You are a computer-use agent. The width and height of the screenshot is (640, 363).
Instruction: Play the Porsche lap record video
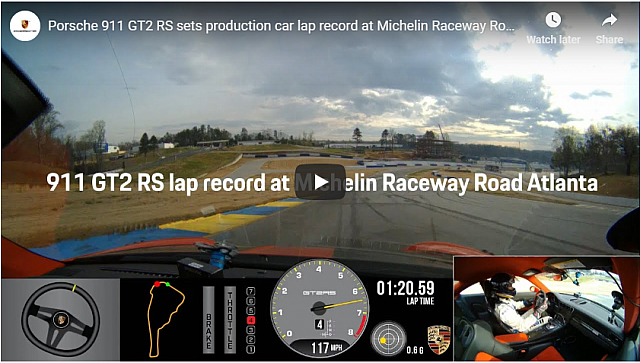click(x=320, y=182)
